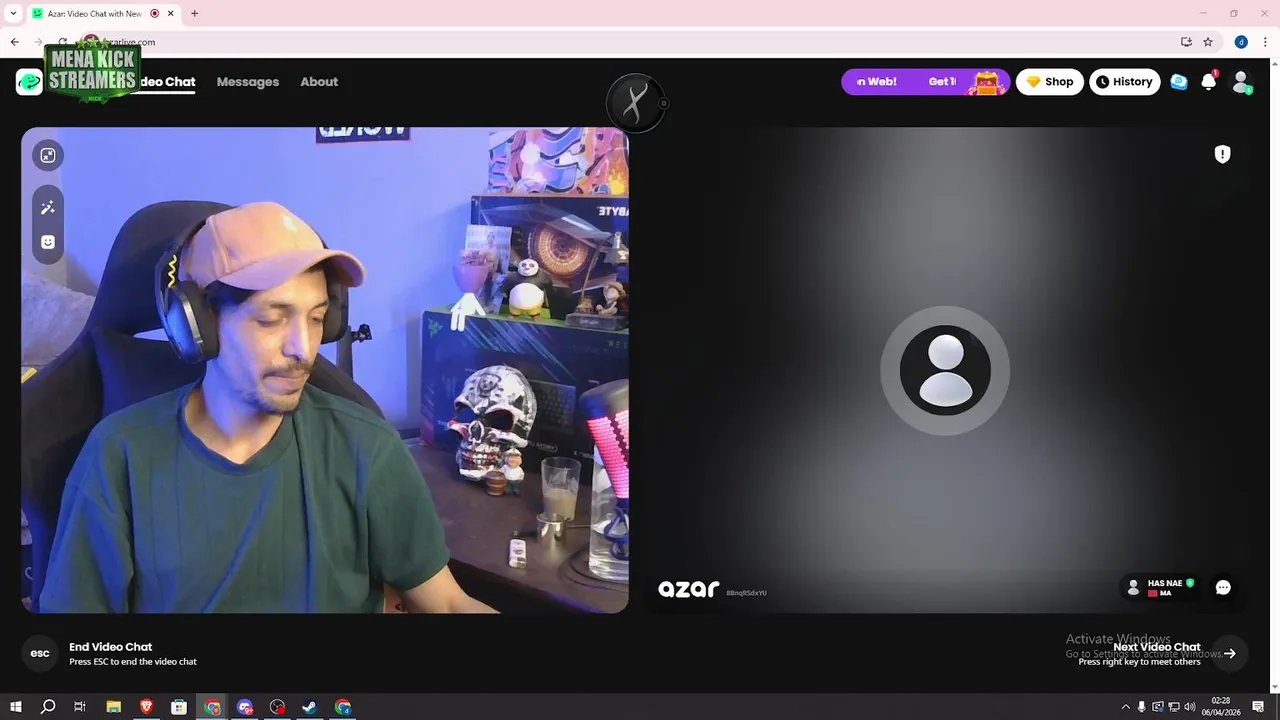Open Steam from taskbar
The image size is (1280, 720).
point(310,707)
